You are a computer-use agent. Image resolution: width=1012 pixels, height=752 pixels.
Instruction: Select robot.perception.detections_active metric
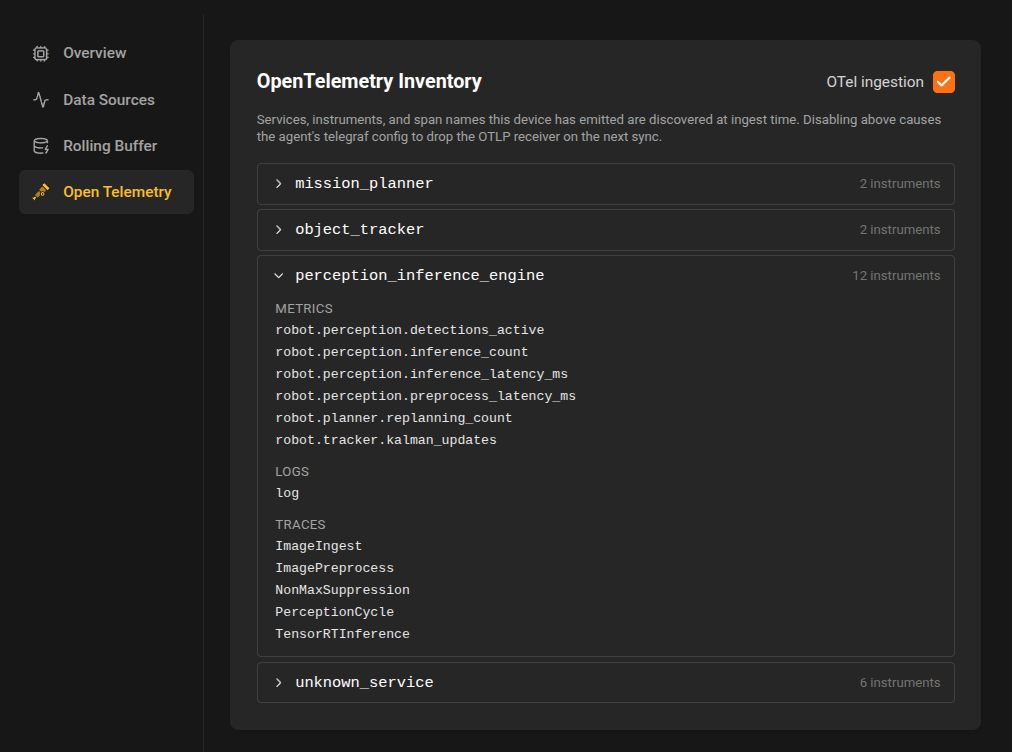(409, 330)
